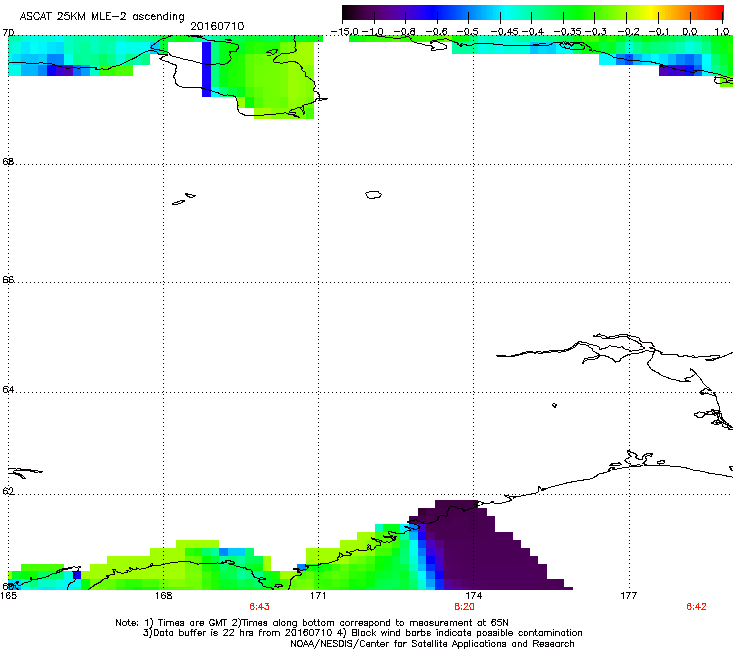This screenshot has height=650, width=740.
Task: Click the red time stamp "8:43"
Action: click(x=260, y=607)
